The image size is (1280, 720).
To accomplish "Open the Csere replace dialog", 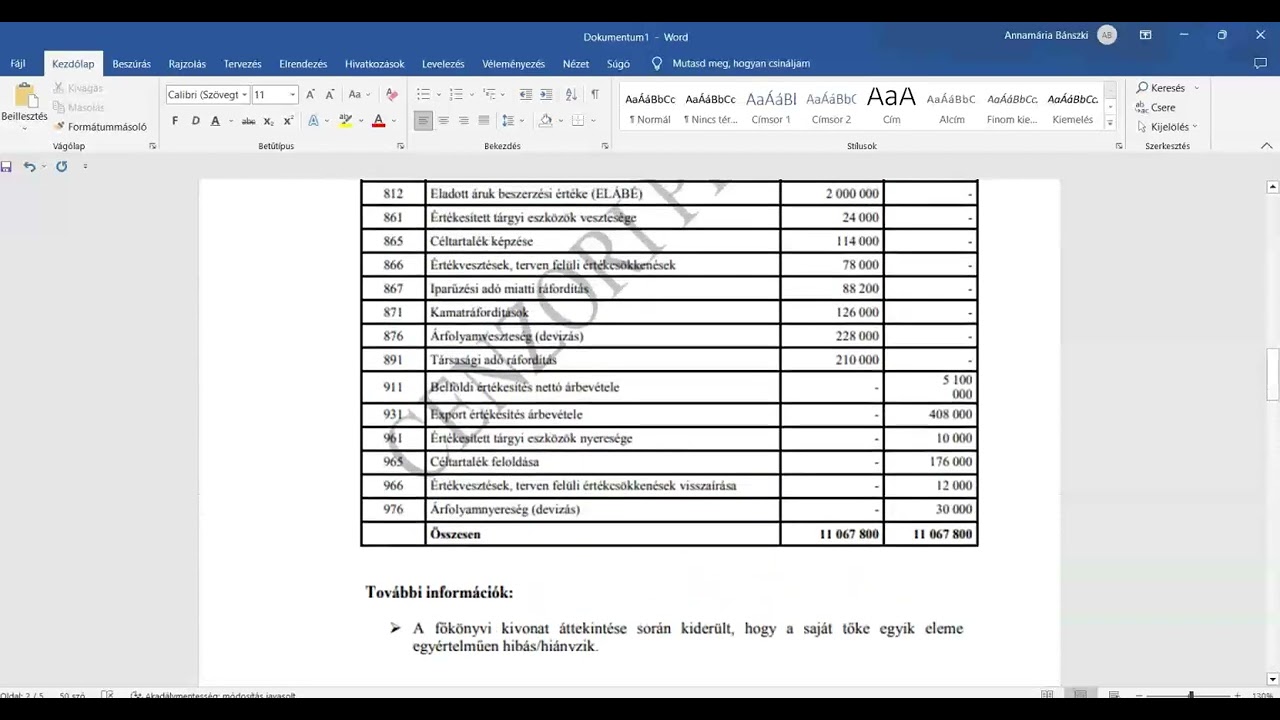I will [x=1156, y=107].
